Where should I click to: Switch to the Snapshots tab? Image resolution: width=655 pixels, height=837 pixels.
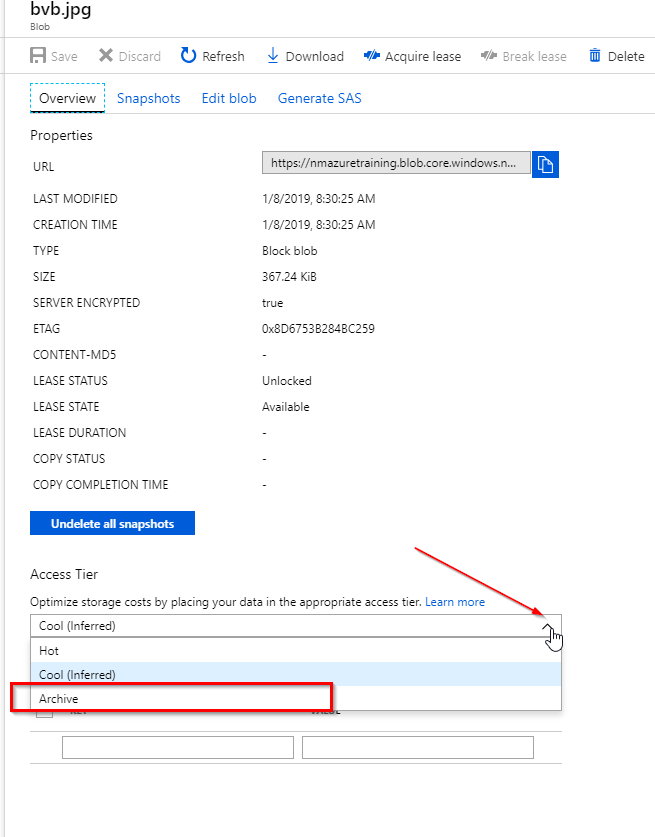coord(148,98)
